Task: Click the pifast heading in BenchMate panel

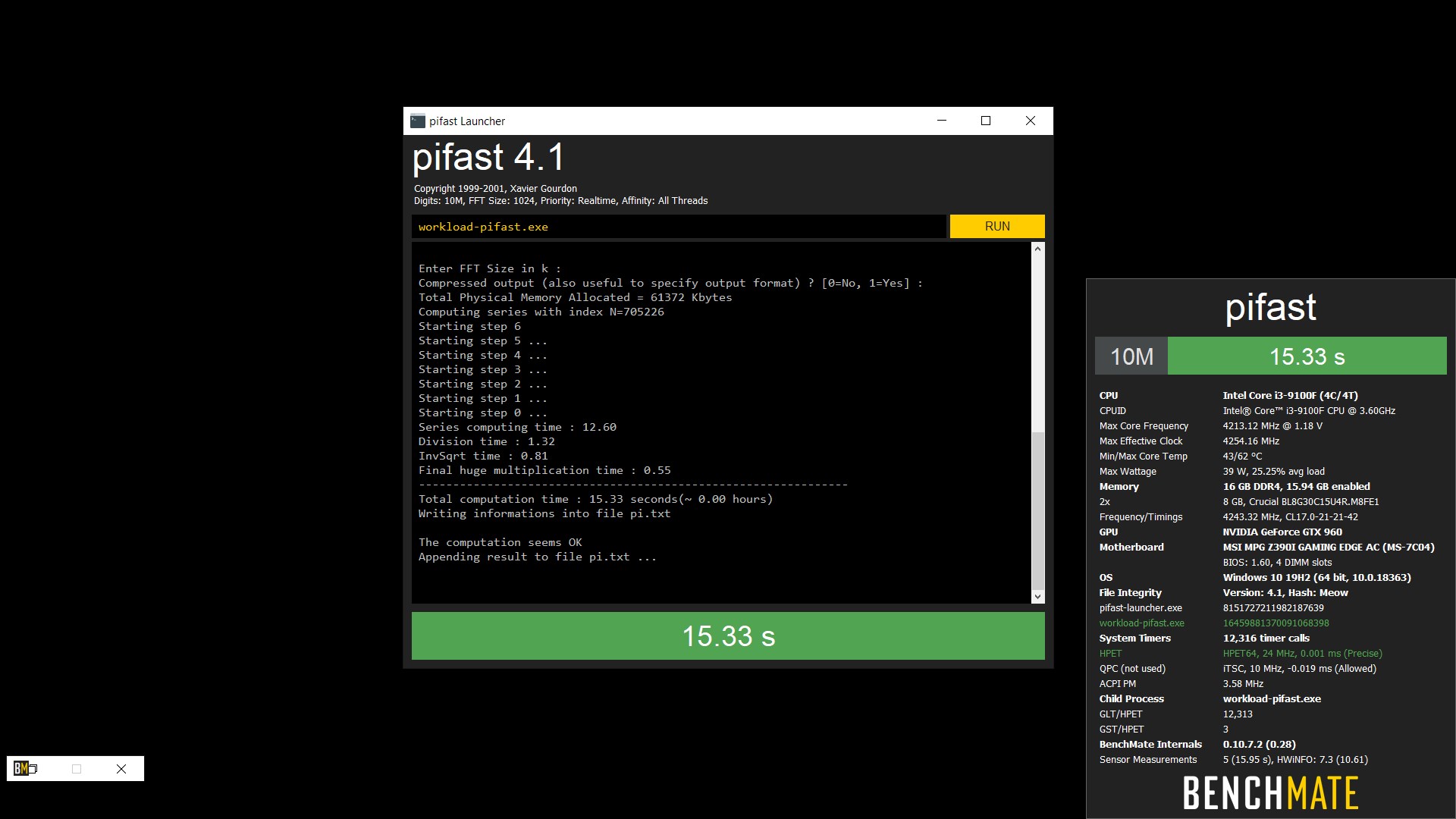Action: pos(1271,307)
